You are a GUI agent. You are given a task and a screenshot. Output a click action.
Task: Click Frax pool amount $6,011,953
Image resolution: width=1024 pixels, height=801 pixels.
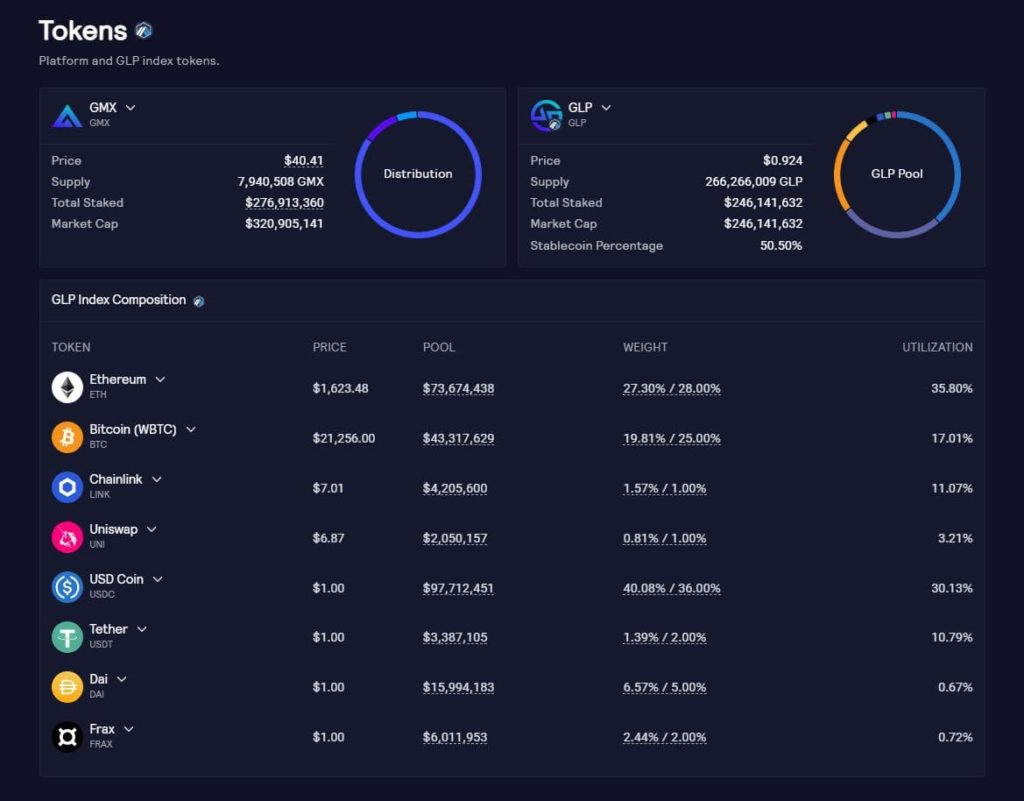point(455,737)
